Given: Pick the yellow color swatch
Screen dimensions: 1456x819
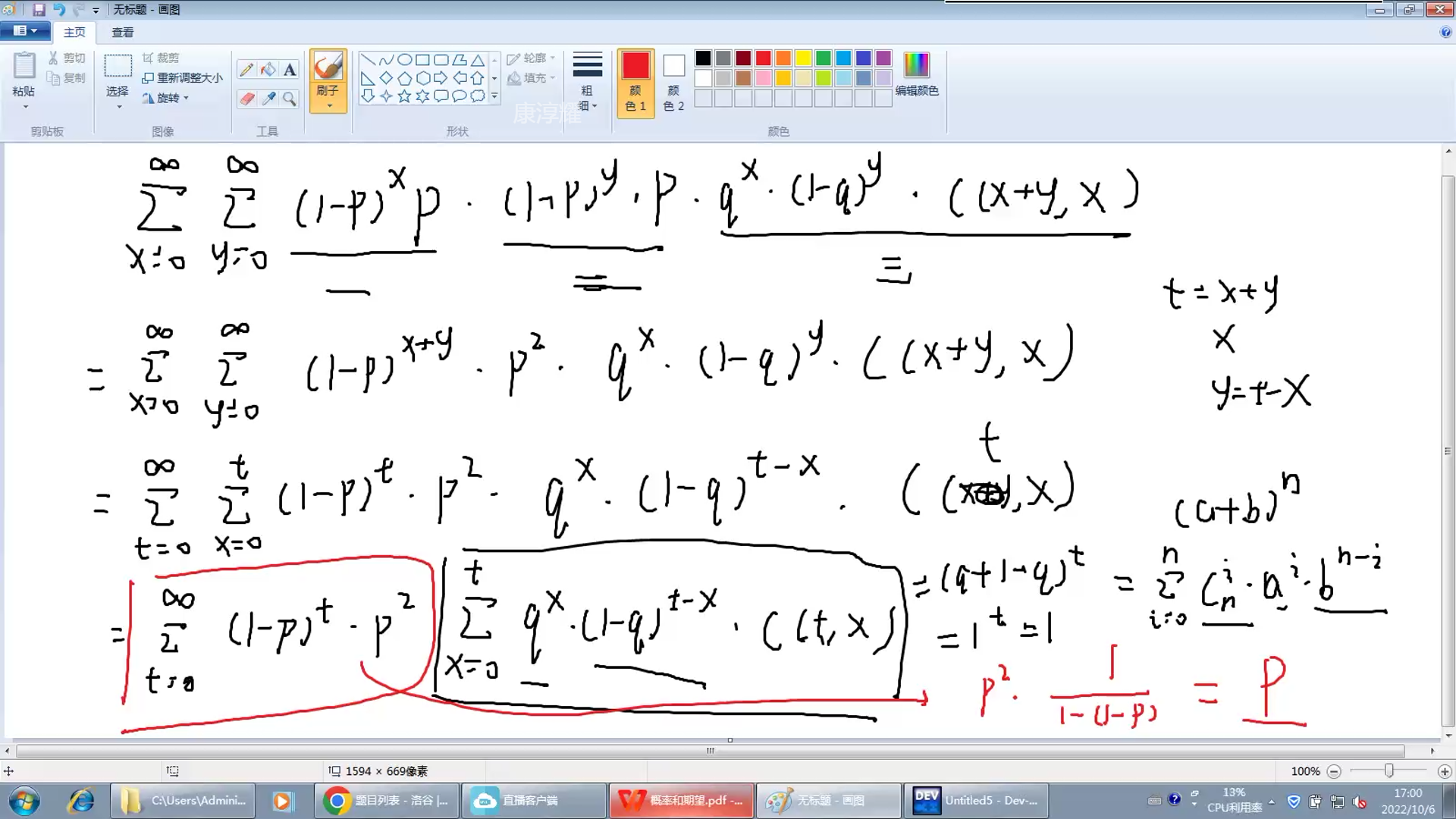Looking at the screenshot, I should pos(803,58).
